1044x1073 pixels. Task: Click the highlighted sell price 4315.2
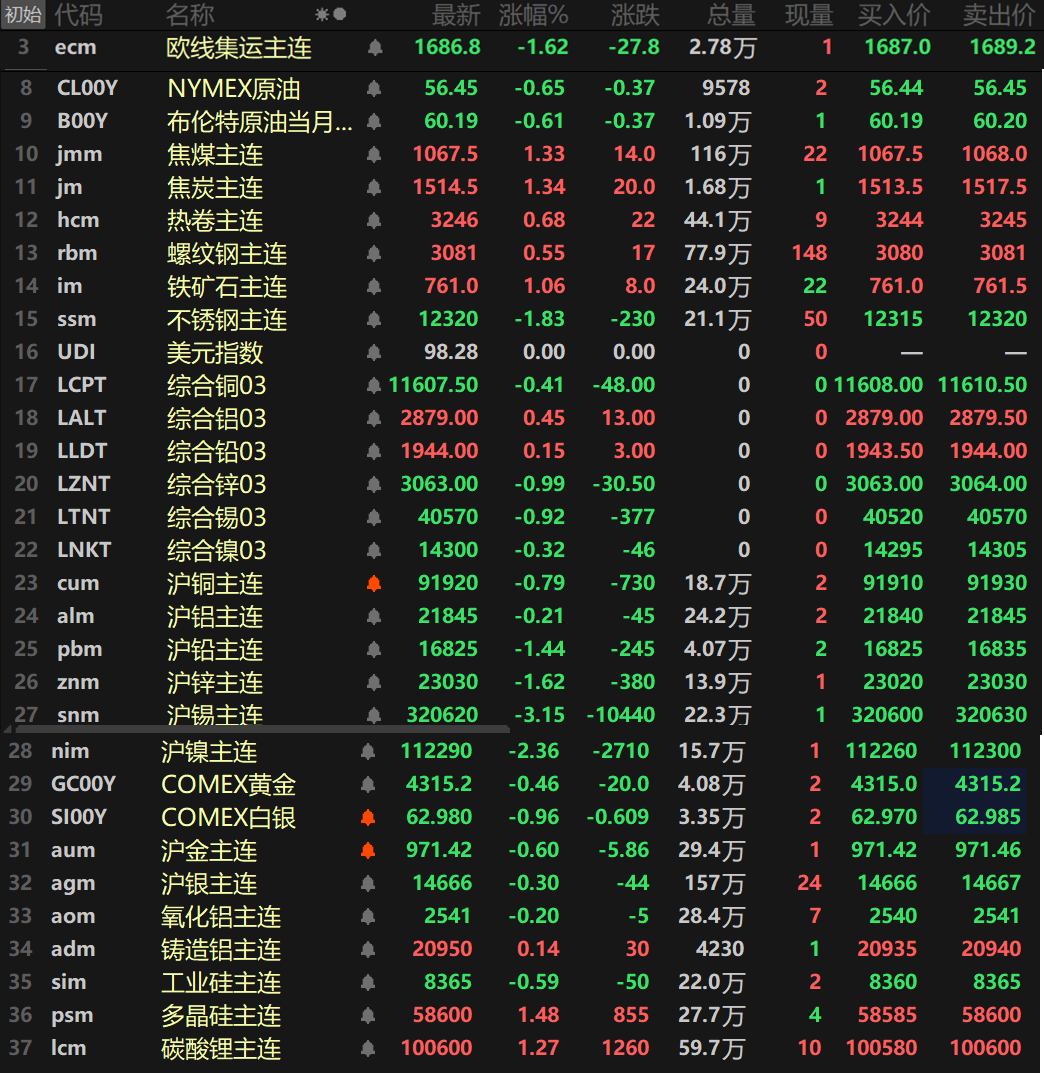pyautogui.click(x=987, y=784)
